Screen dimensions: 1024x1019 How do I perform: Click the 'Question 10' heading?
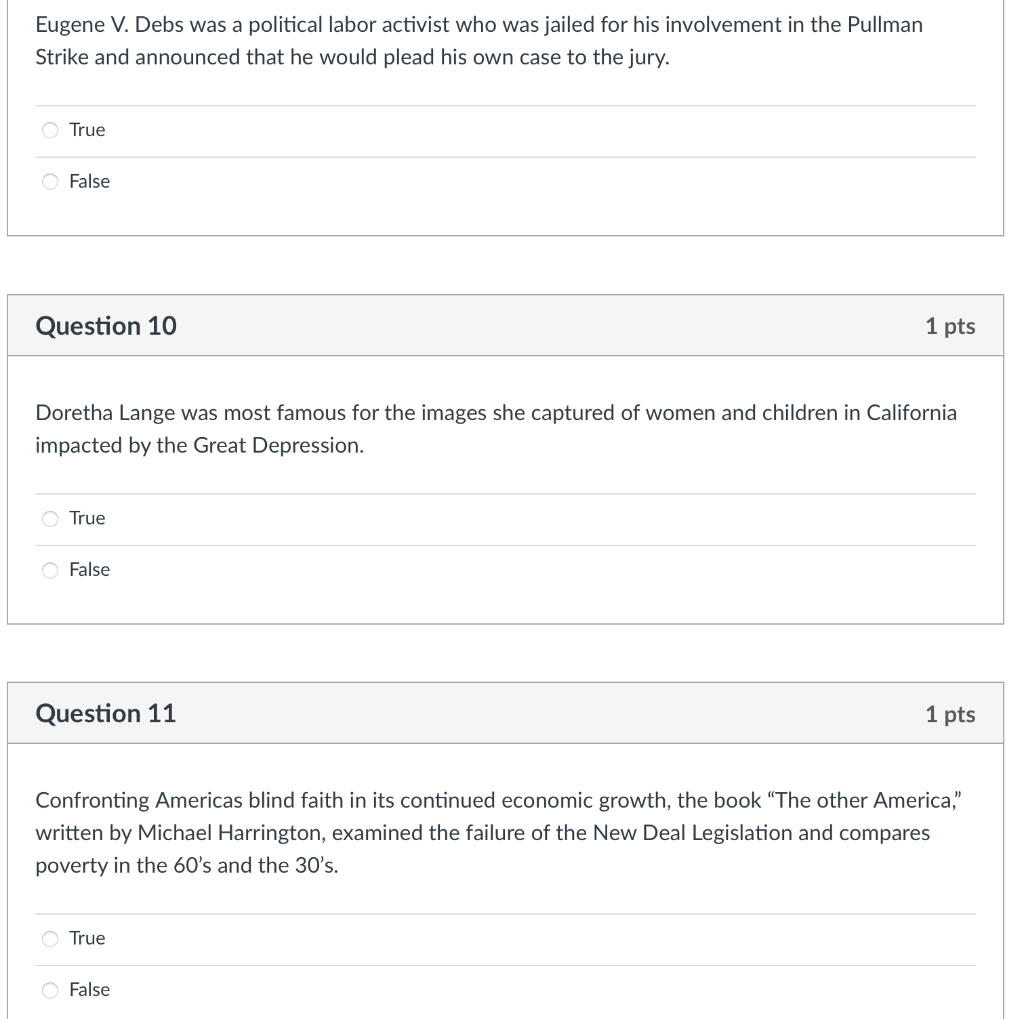tap(106, 326)
